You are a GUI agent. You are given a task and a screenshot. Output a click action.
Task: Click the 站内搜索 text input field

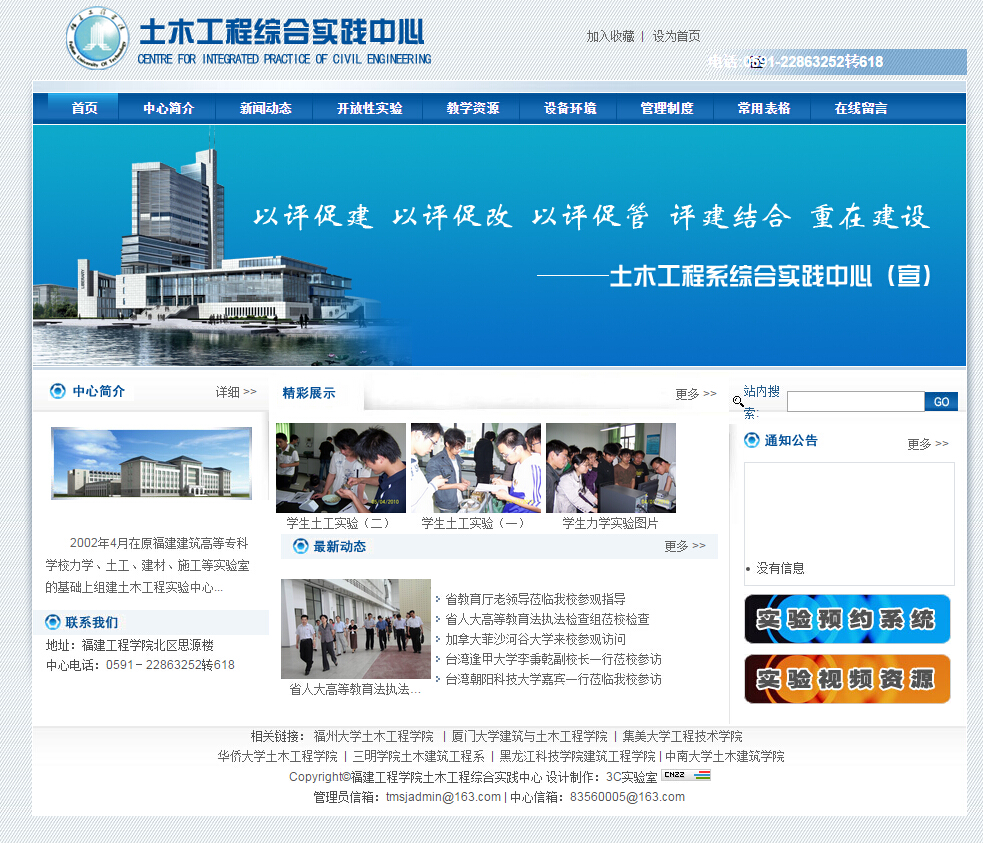(855, 401)
